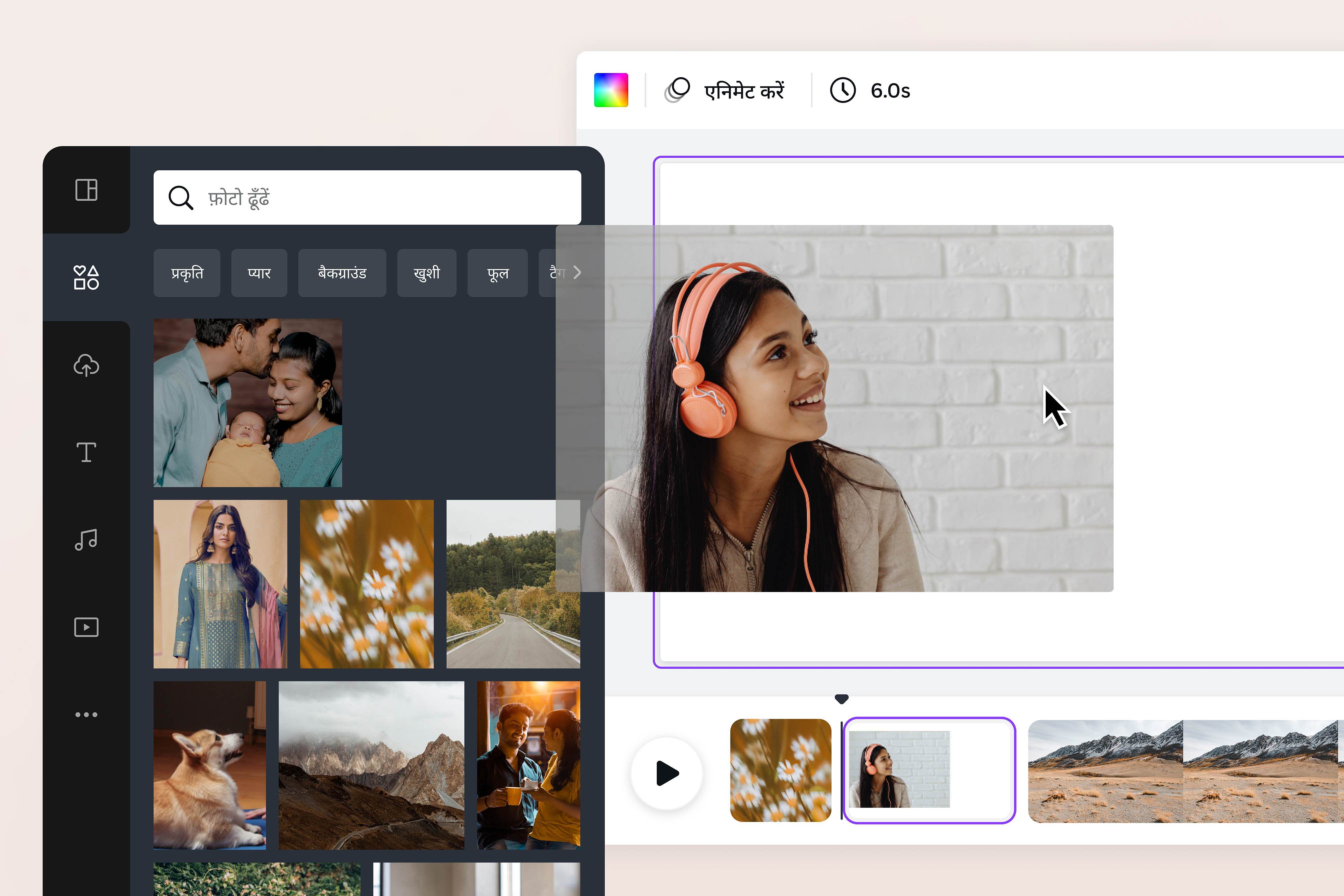This screenshot has height=896, width=1344.
Task: Click the clock duration icon
Action: point(842,90)
